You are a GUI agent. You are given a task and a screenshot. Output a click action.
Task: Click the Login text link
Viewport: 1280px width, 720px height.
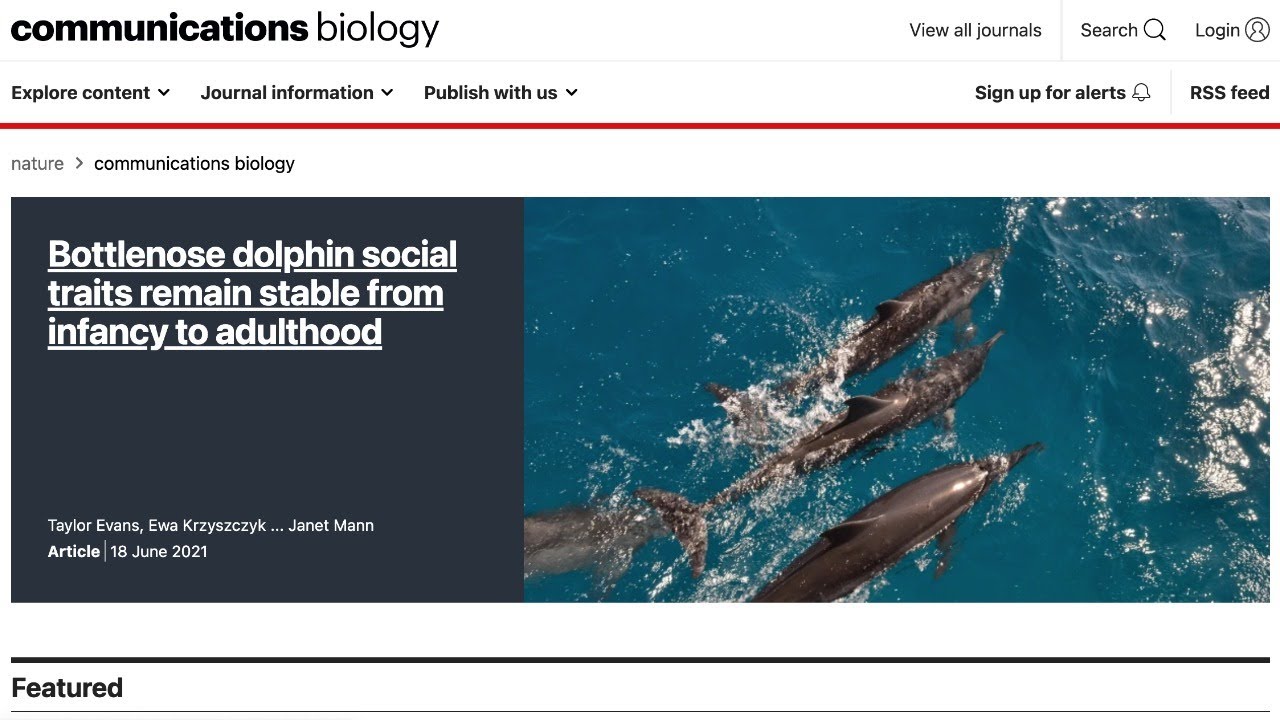point(1217,30)
